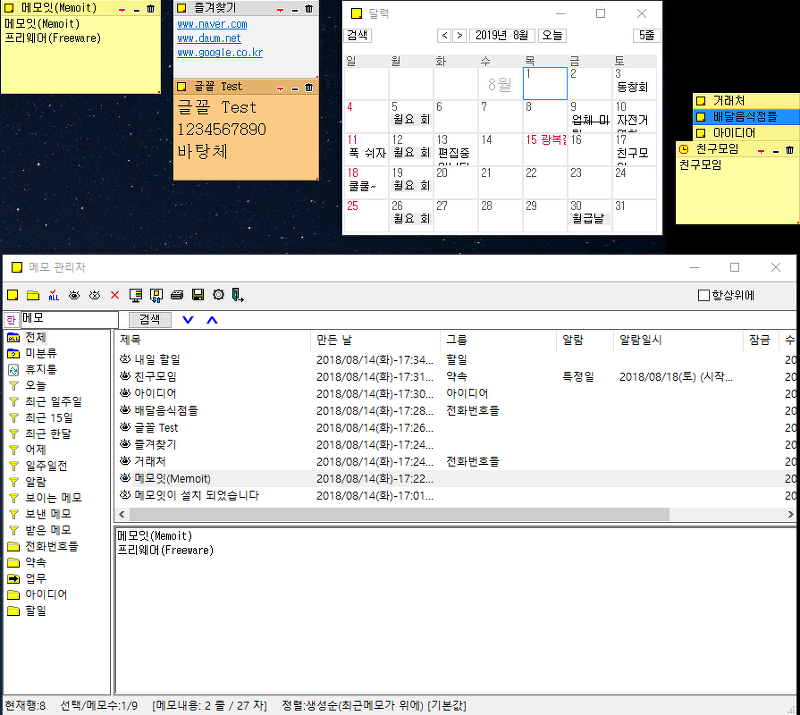The width and height of the screenshot is (800, 715).
Task: Click yellow note icon of collapsed 거래처 note
Action: (x=701, y=101)
